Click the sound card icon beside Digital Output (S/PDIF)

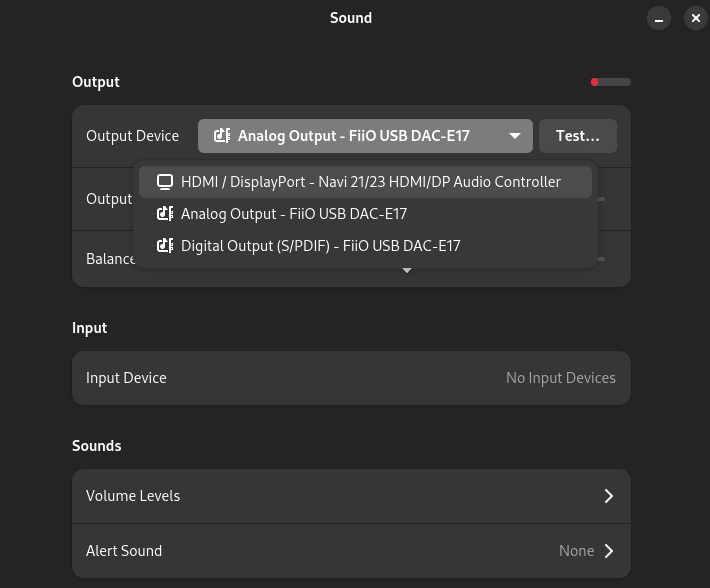pos(165,246)
